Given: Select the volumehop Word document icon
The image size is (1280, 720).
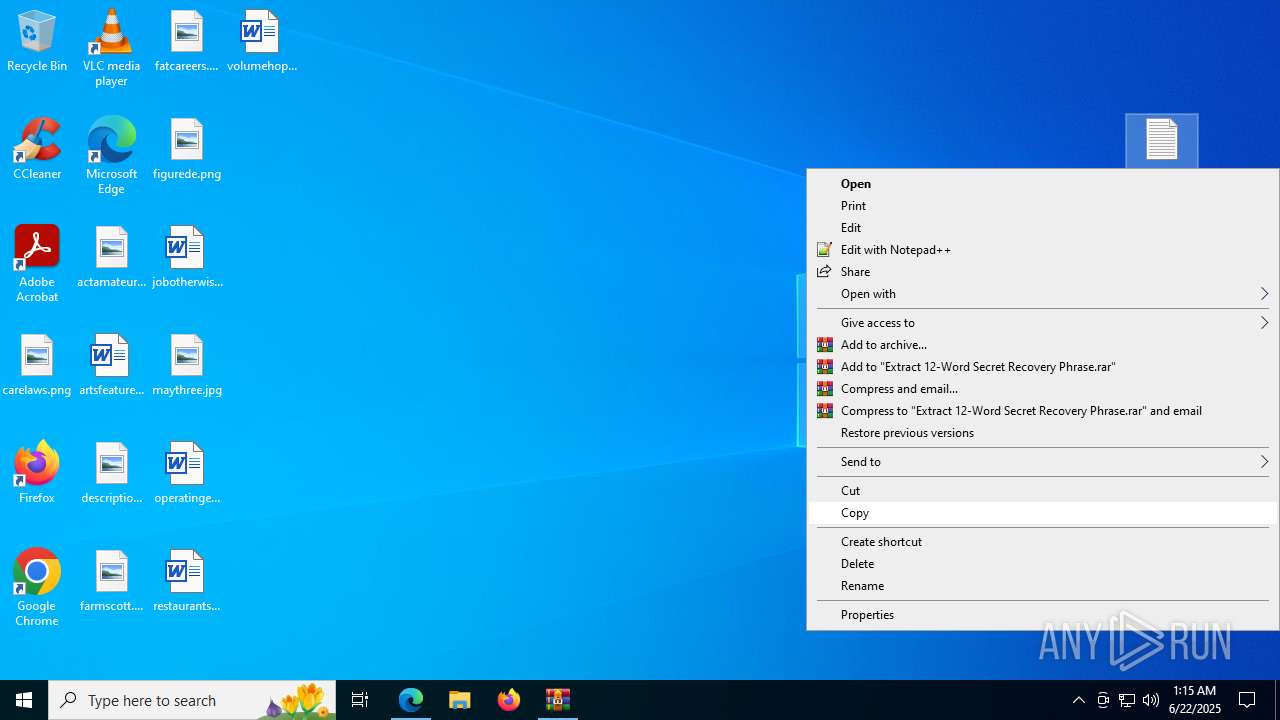Looking at the screenshot, I should tap(262, 42).
